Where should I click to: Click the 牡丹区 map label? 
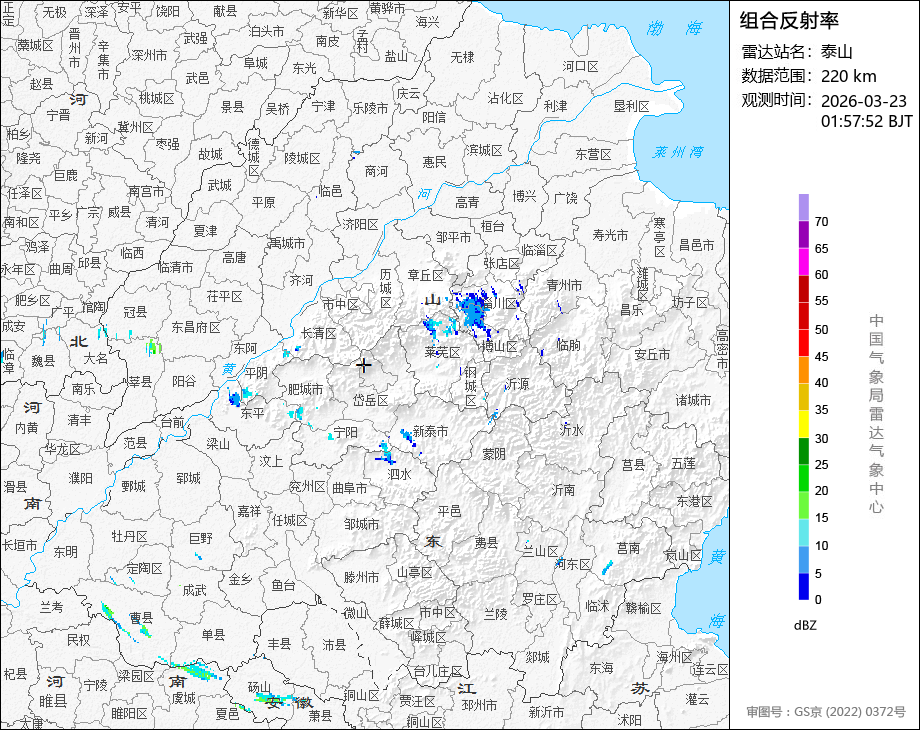pos(130,536)
